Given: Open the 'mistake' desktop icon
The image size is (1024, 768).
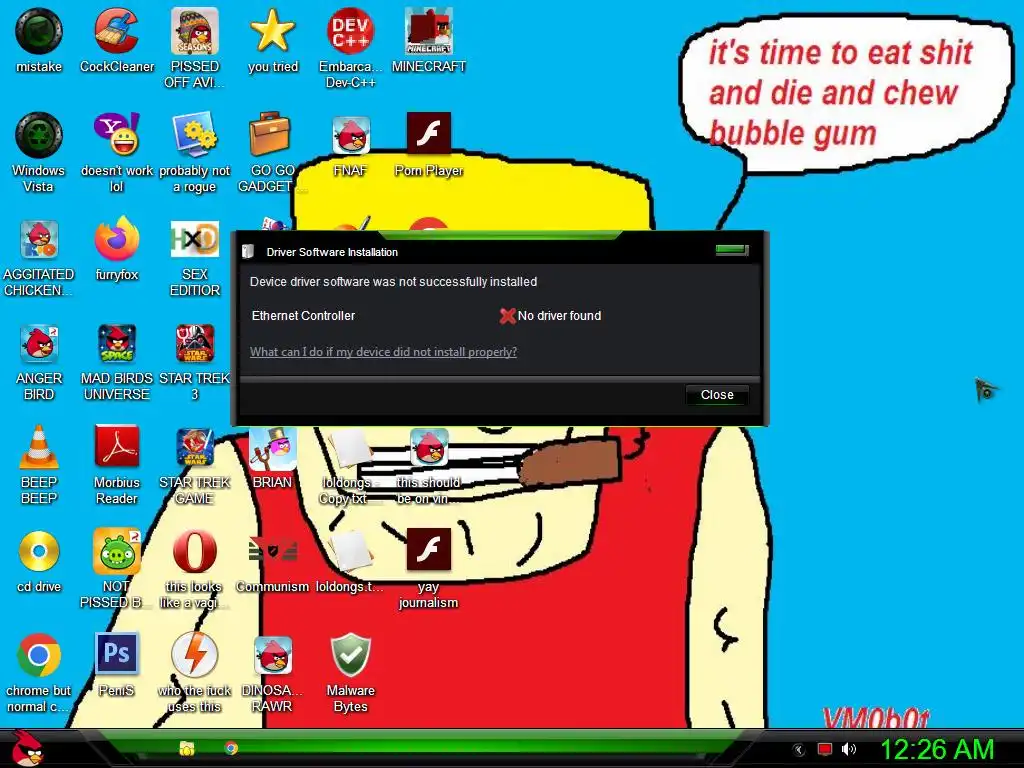Looking at the screenshot, I should [39, 32].
